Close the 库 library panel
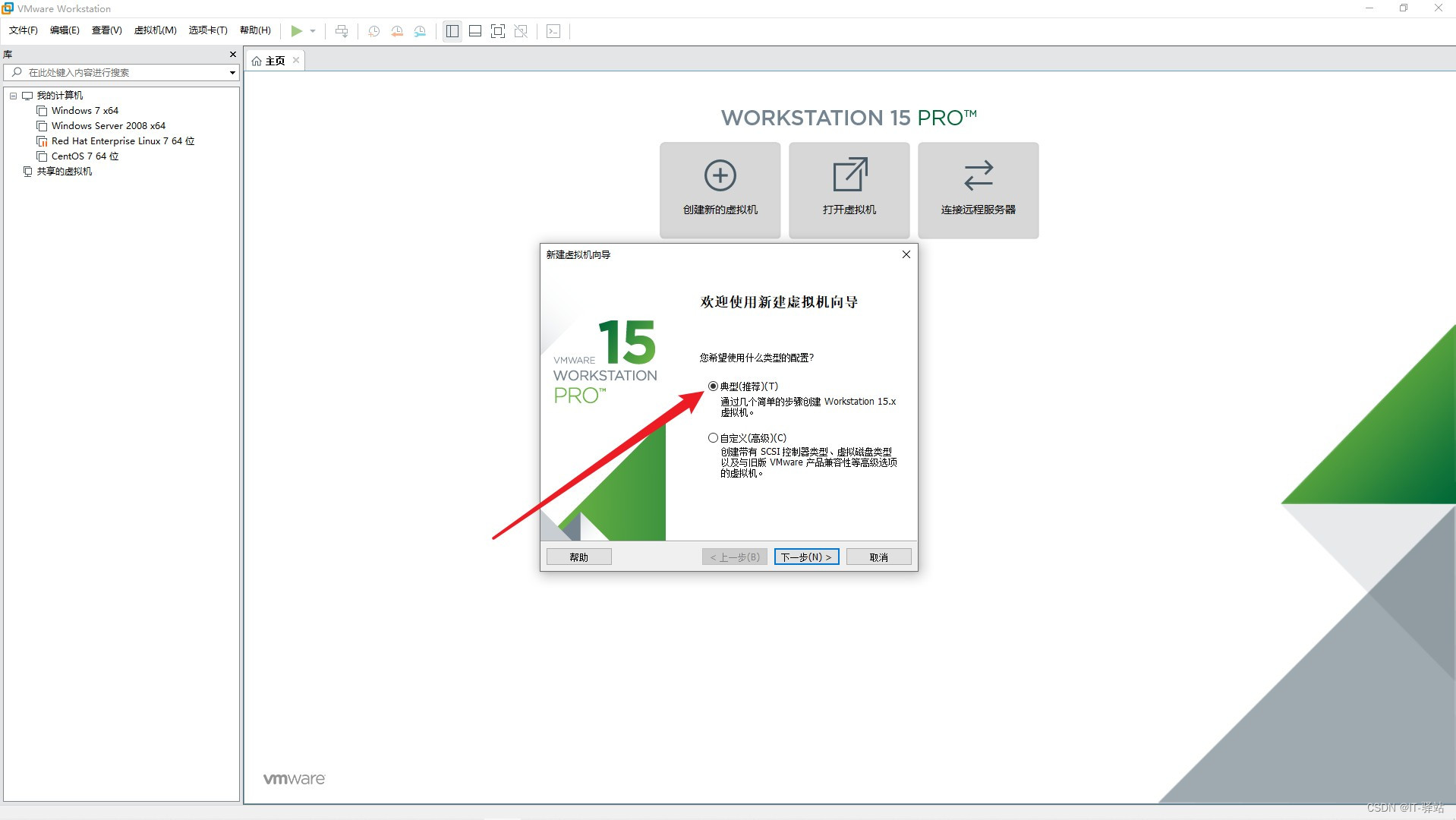The image size is (1456, 820). tap(233, 55)
